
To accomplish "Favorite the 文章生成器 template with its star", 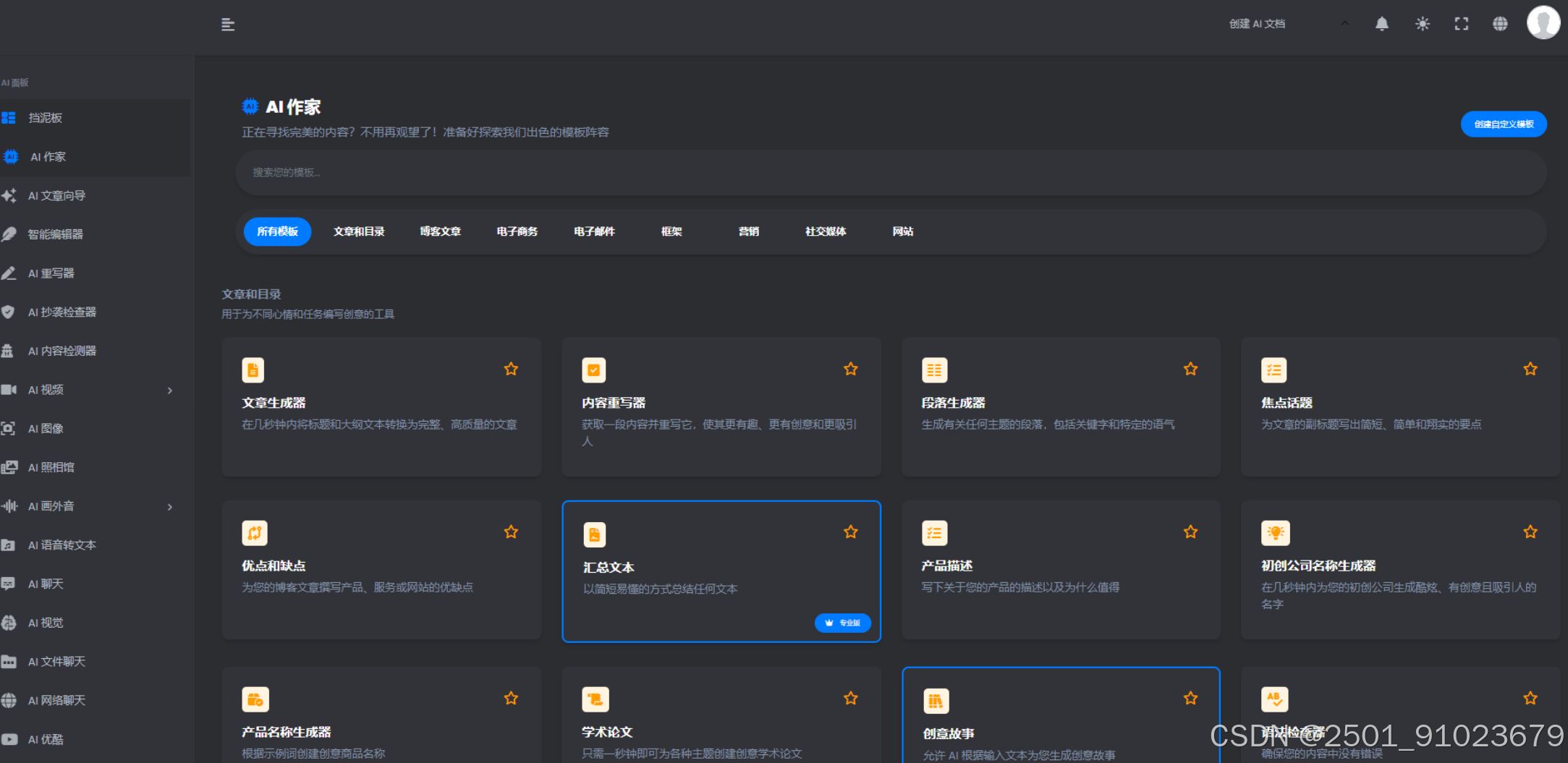I will 511,369.
